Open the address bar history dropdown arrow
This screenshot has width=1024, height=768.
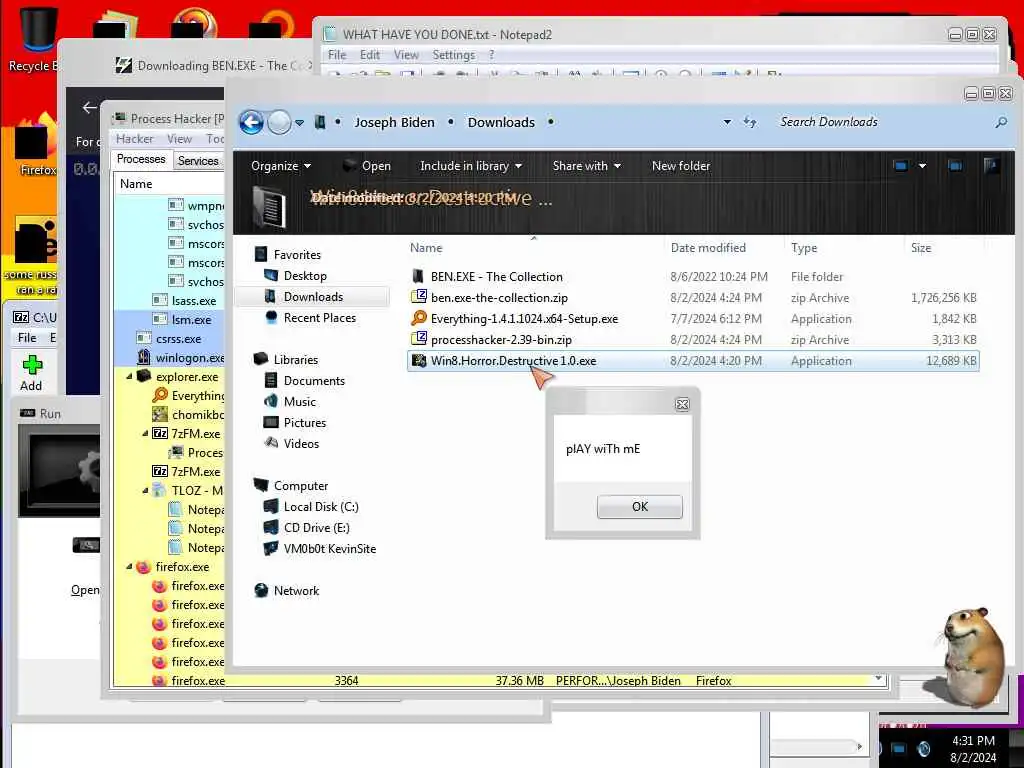727,122
